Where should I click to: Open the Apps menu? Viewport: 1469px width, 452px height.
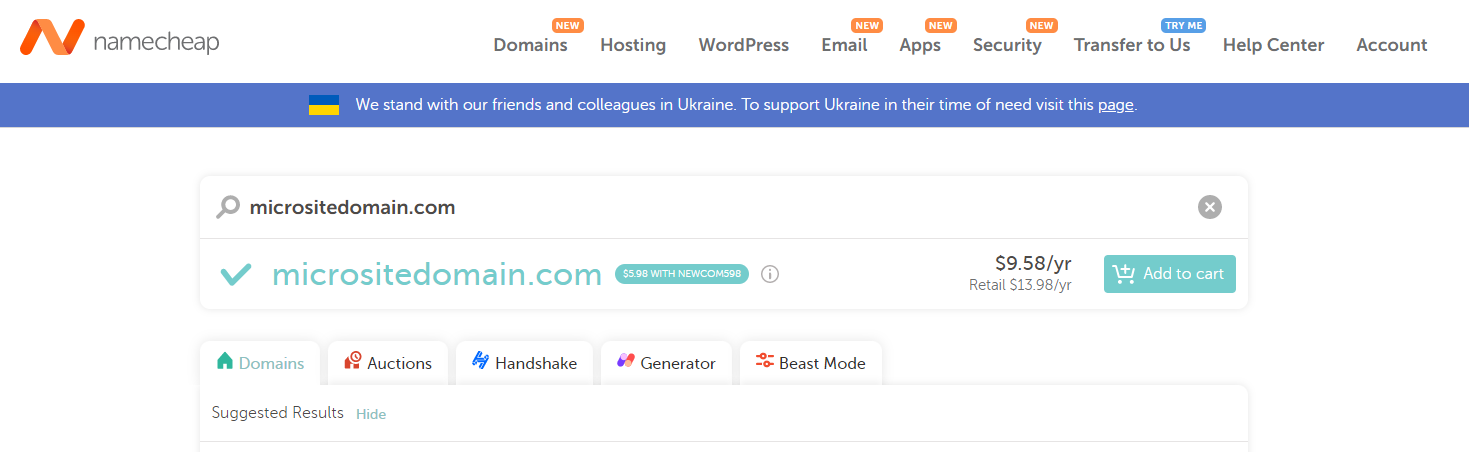pyautogui.click(x=920, y=45)
